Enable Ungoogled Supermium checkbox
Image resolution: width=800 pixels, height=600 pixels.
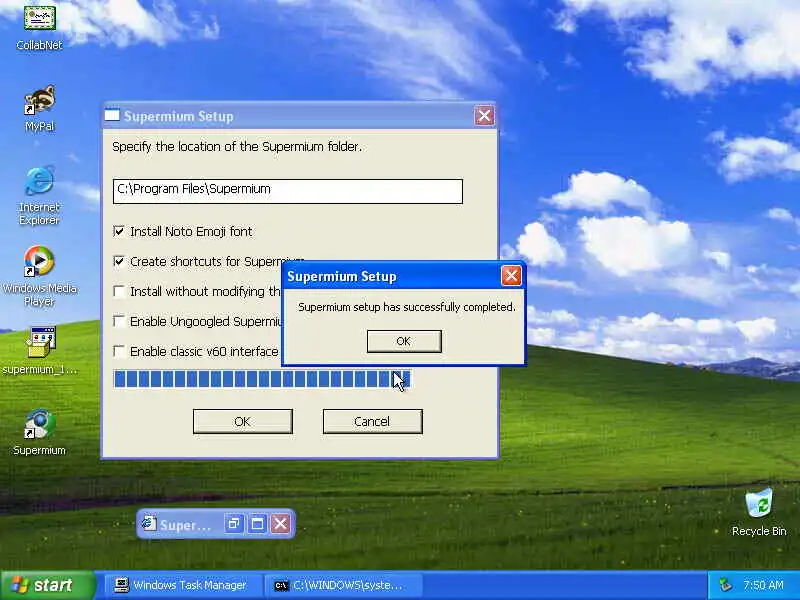[x=119, y=321]
